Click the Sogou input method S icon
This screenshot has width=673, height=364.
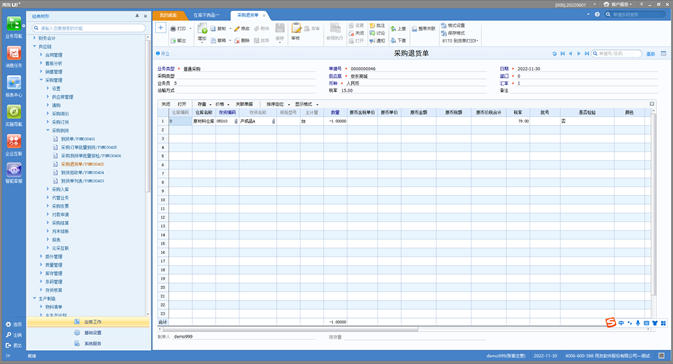[610, 323]
